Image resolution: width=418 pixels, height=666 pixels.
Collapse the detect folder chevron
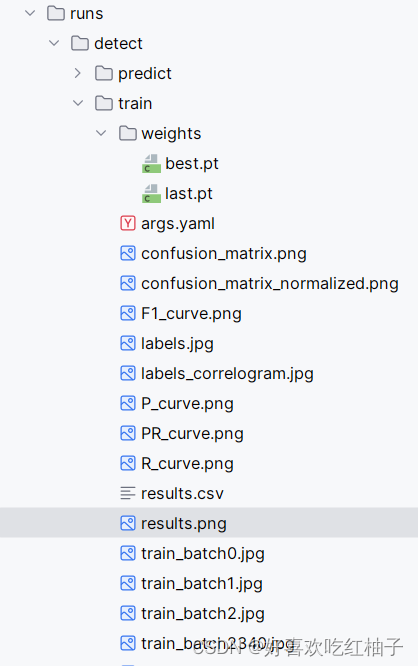[x=54, y=43]
